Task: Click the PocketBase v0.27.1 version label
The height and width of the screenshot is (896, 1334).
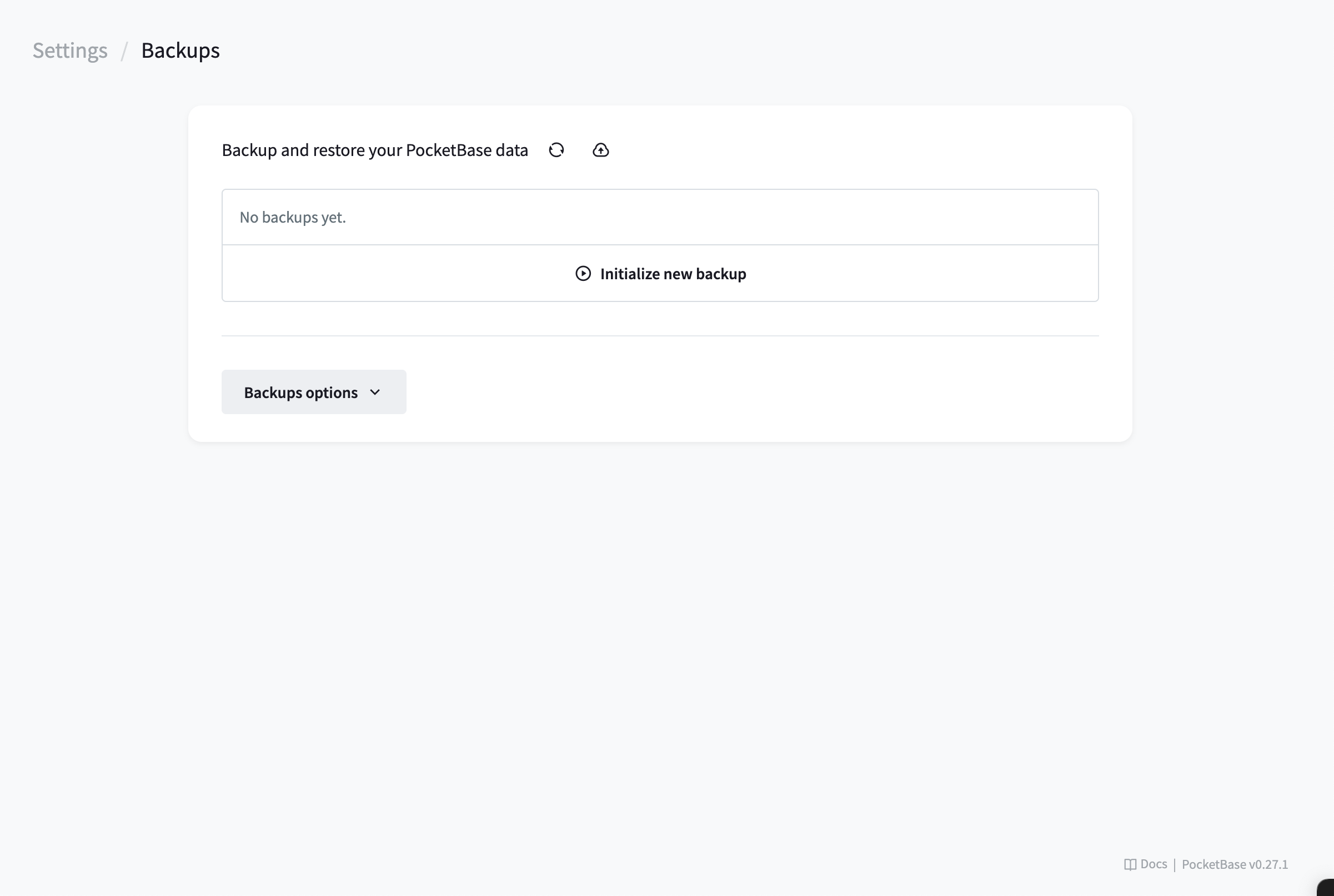Action: [x=1235, y=864]
